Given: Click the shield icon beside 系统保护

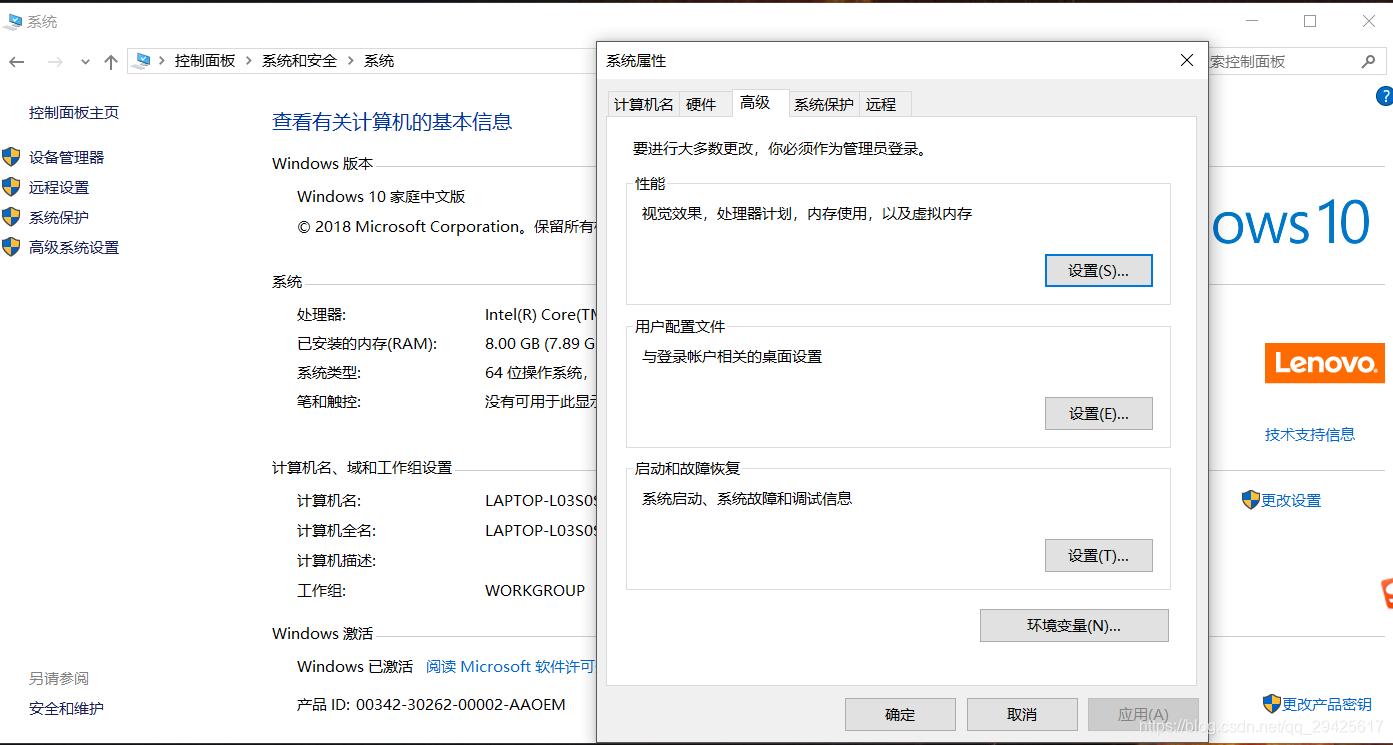Looking at the screenshot, I should [11, 217].
